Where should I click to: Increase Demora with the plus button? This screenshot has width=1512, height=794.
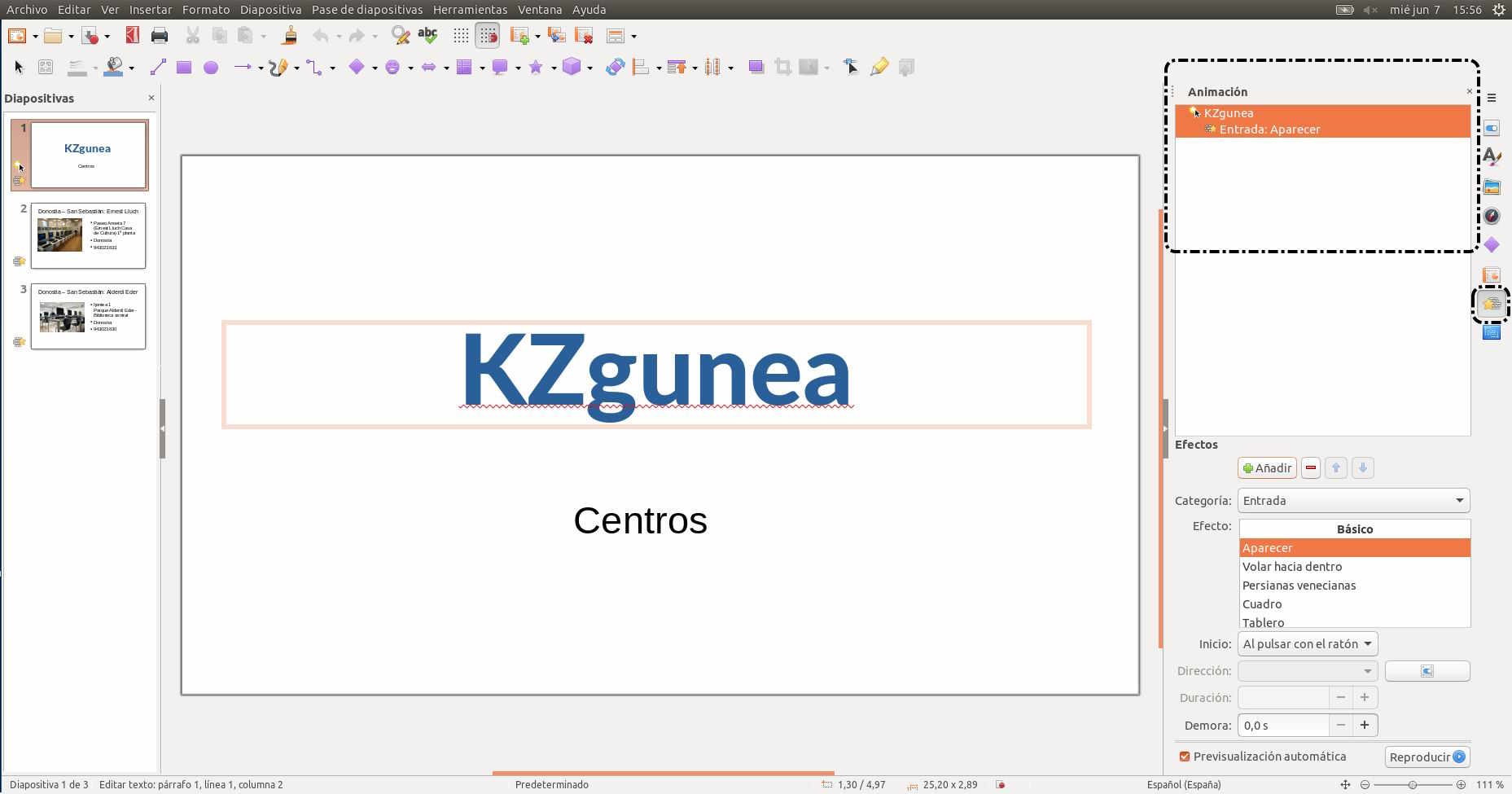(x=1364, y=725)
